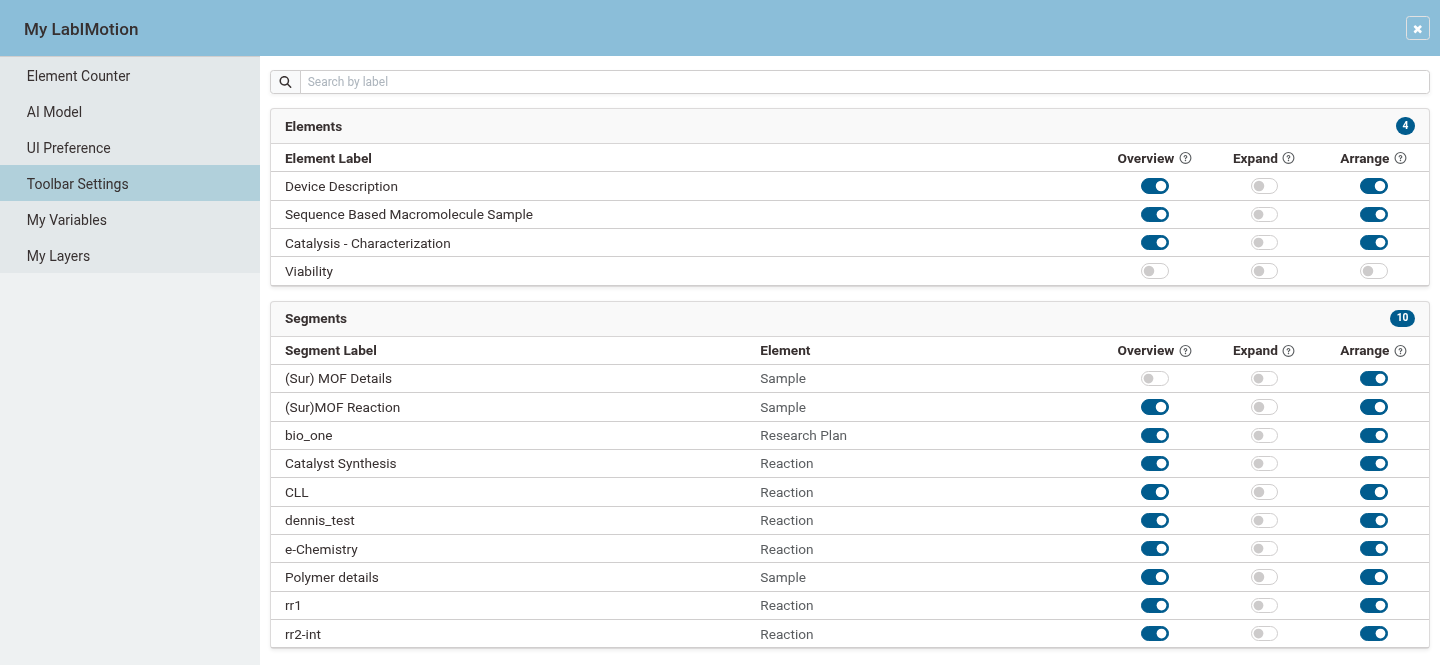Enable Arrange for Viability

[x=1374, y=271]
